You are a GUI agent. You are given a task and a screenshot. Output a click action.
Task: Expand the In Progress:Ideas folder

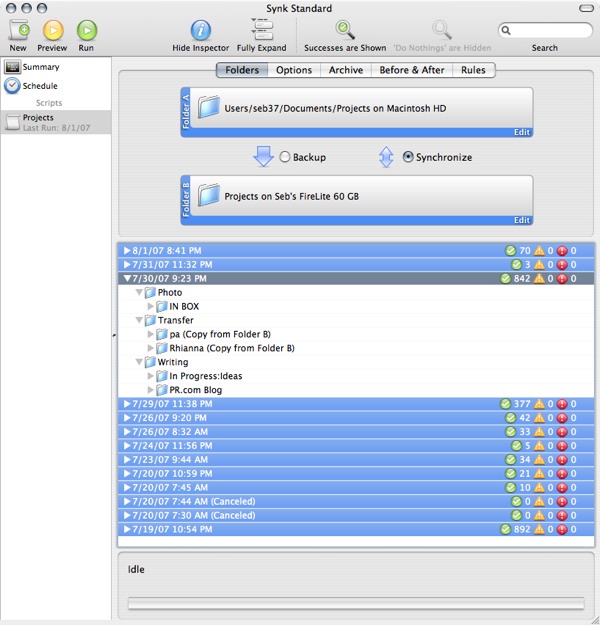(151, 376)
